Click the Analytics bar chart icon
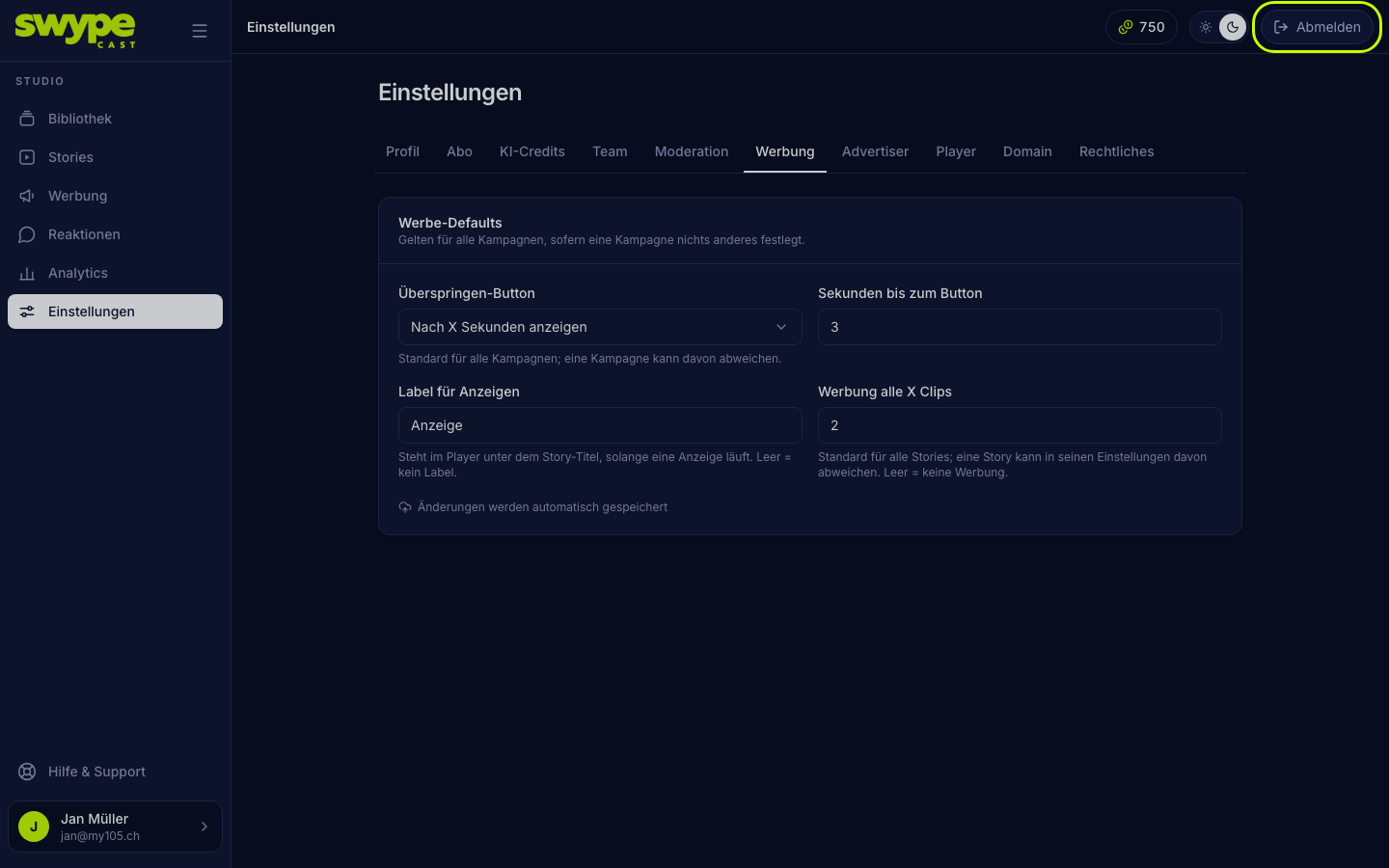Screen dimensions: 1389x868 click(27, 273)
